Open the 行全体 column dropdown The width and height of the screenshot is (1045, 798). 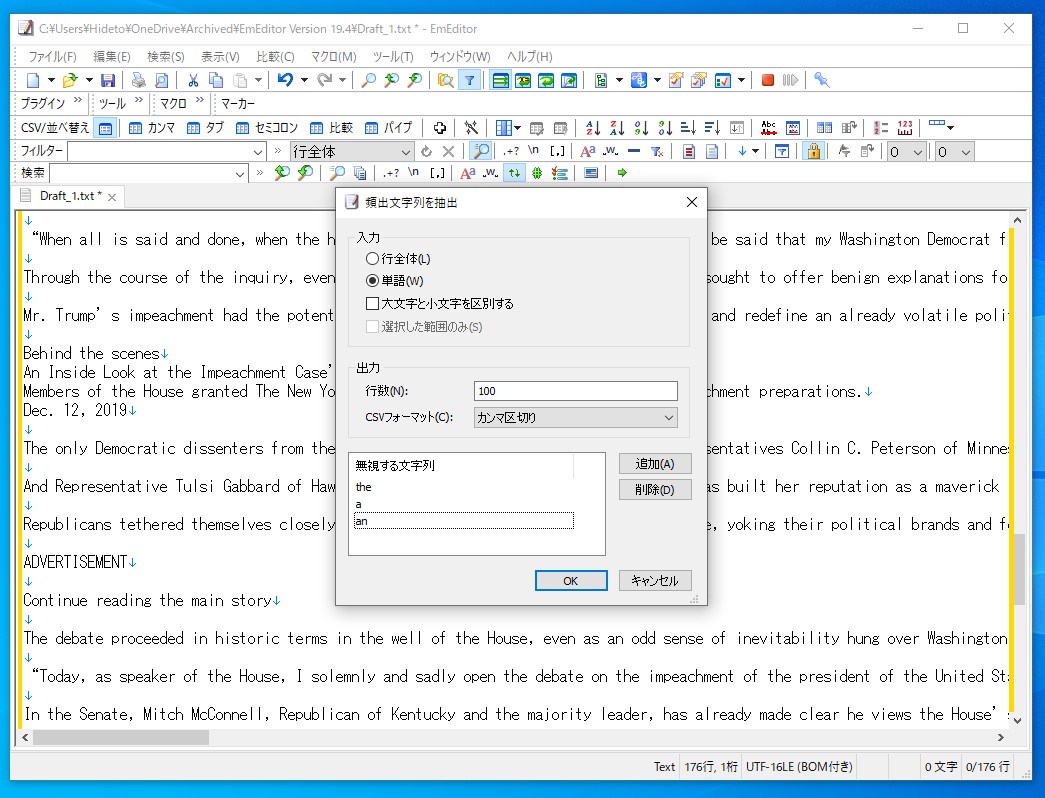405,152
